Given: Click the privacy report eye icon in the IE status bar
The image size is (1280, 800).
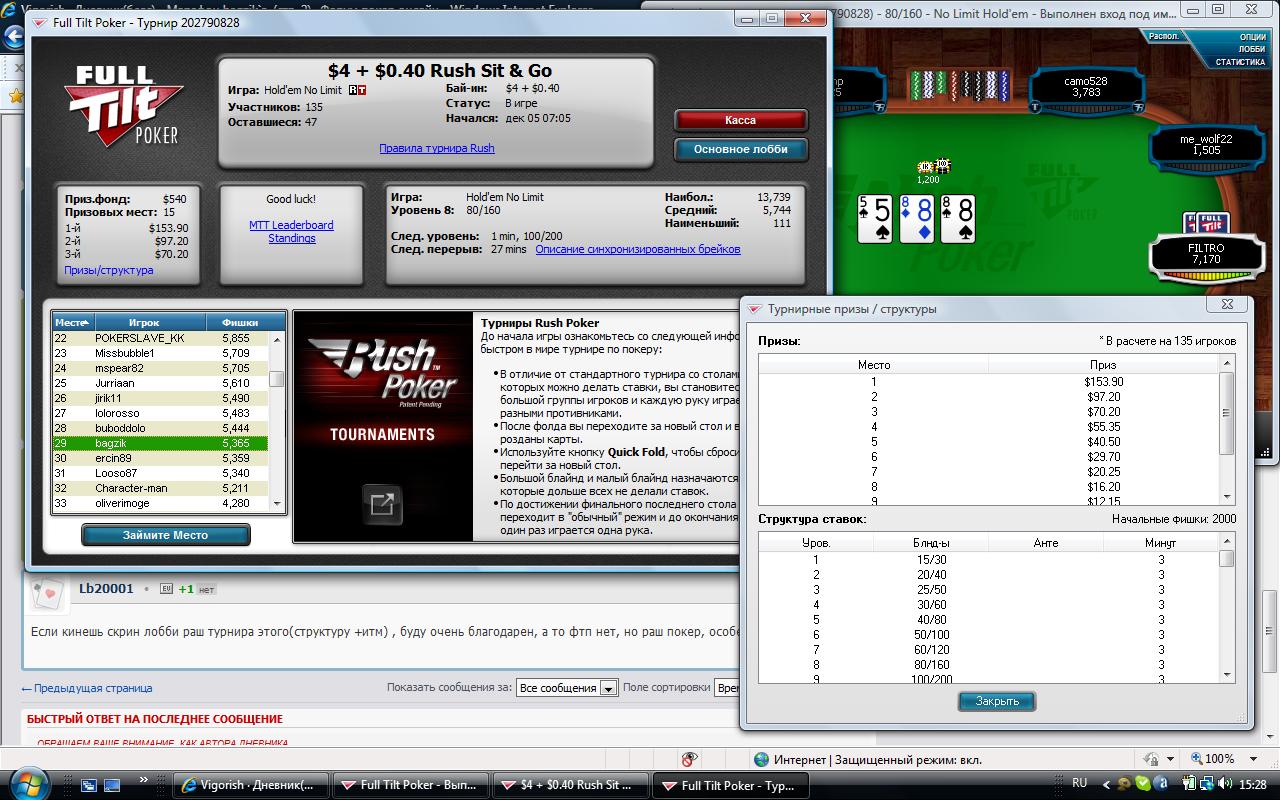Looking at the screenshot, I should [688, 759].
